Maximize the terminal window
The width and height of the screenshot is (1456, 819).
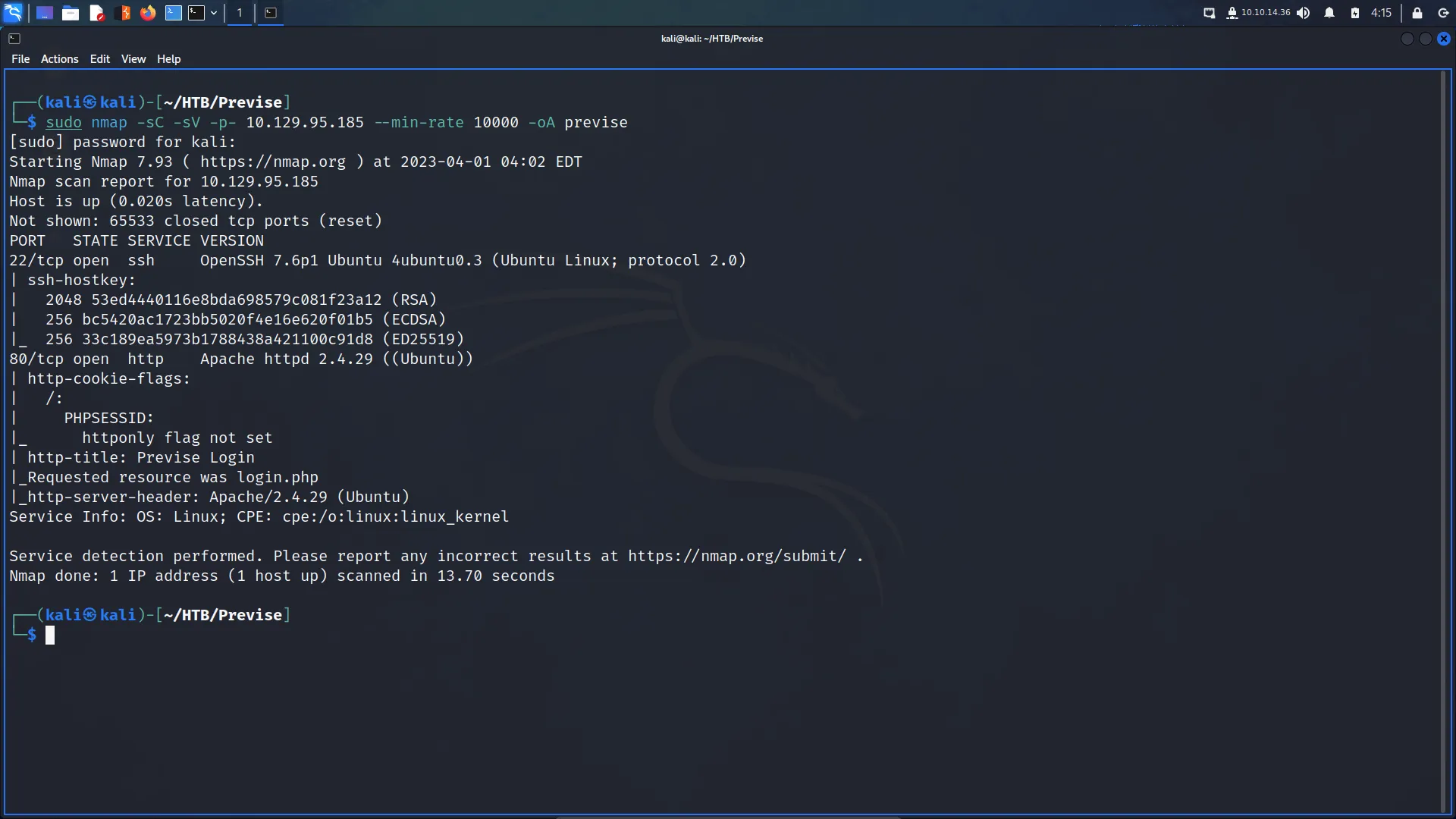pyautogui.click(x=1426, y=39)
